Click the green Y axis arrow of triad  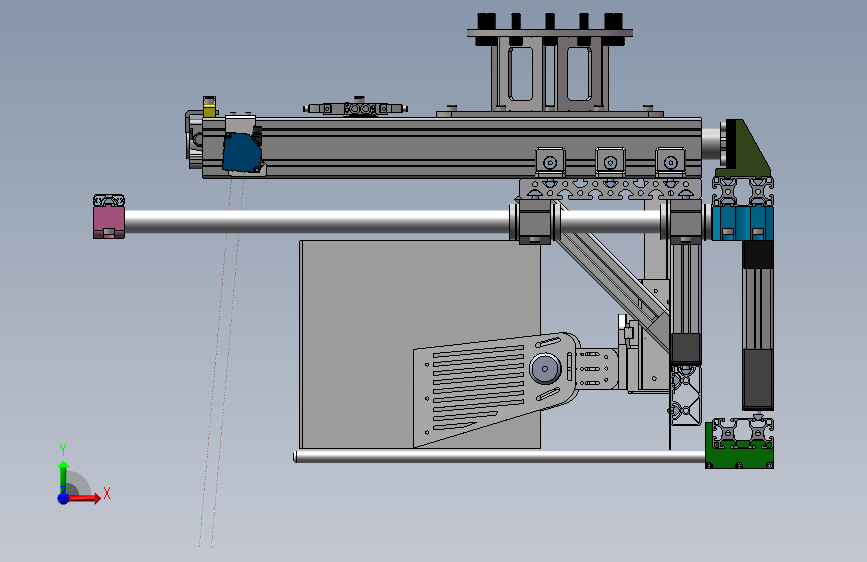point(63,476)
